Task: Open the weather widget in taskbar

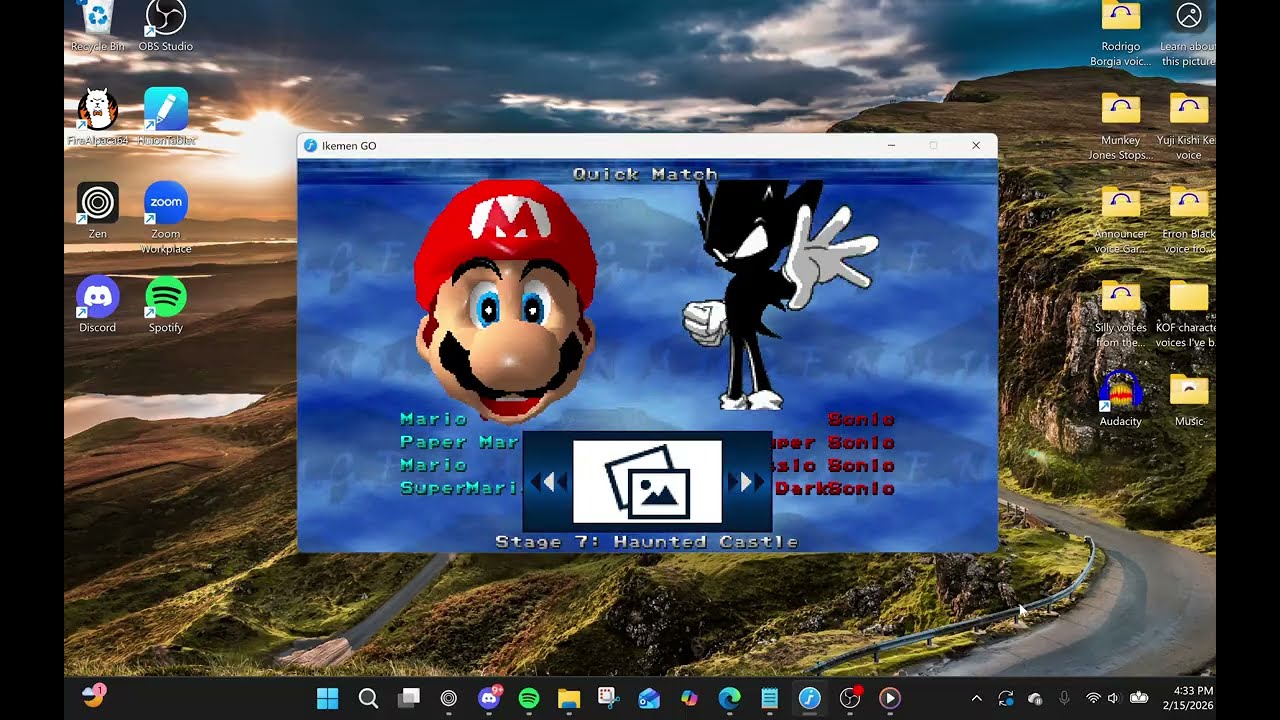Action: (94, 696)
